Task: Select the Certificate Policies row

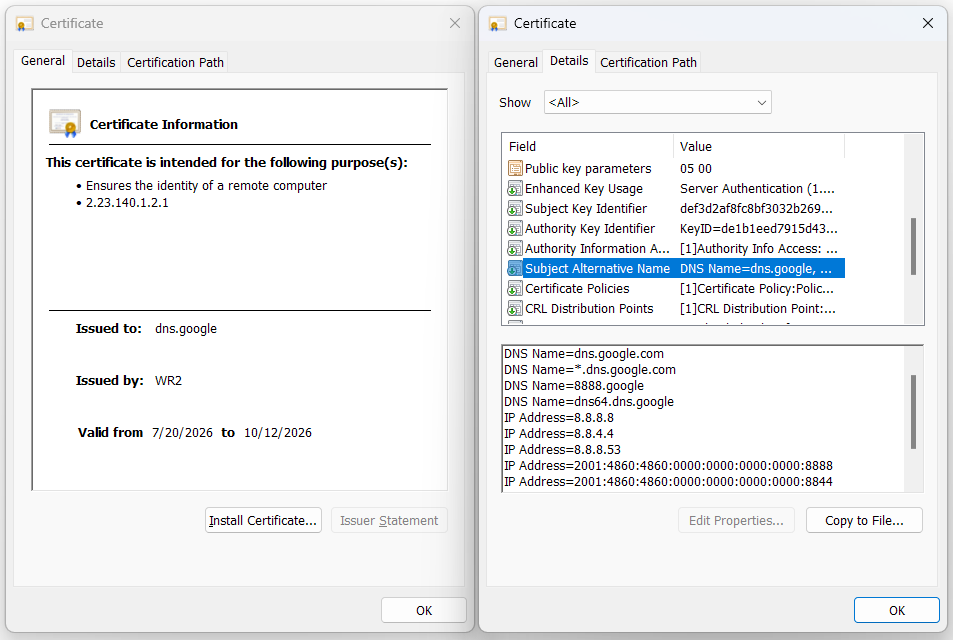Action: [675, 289]
